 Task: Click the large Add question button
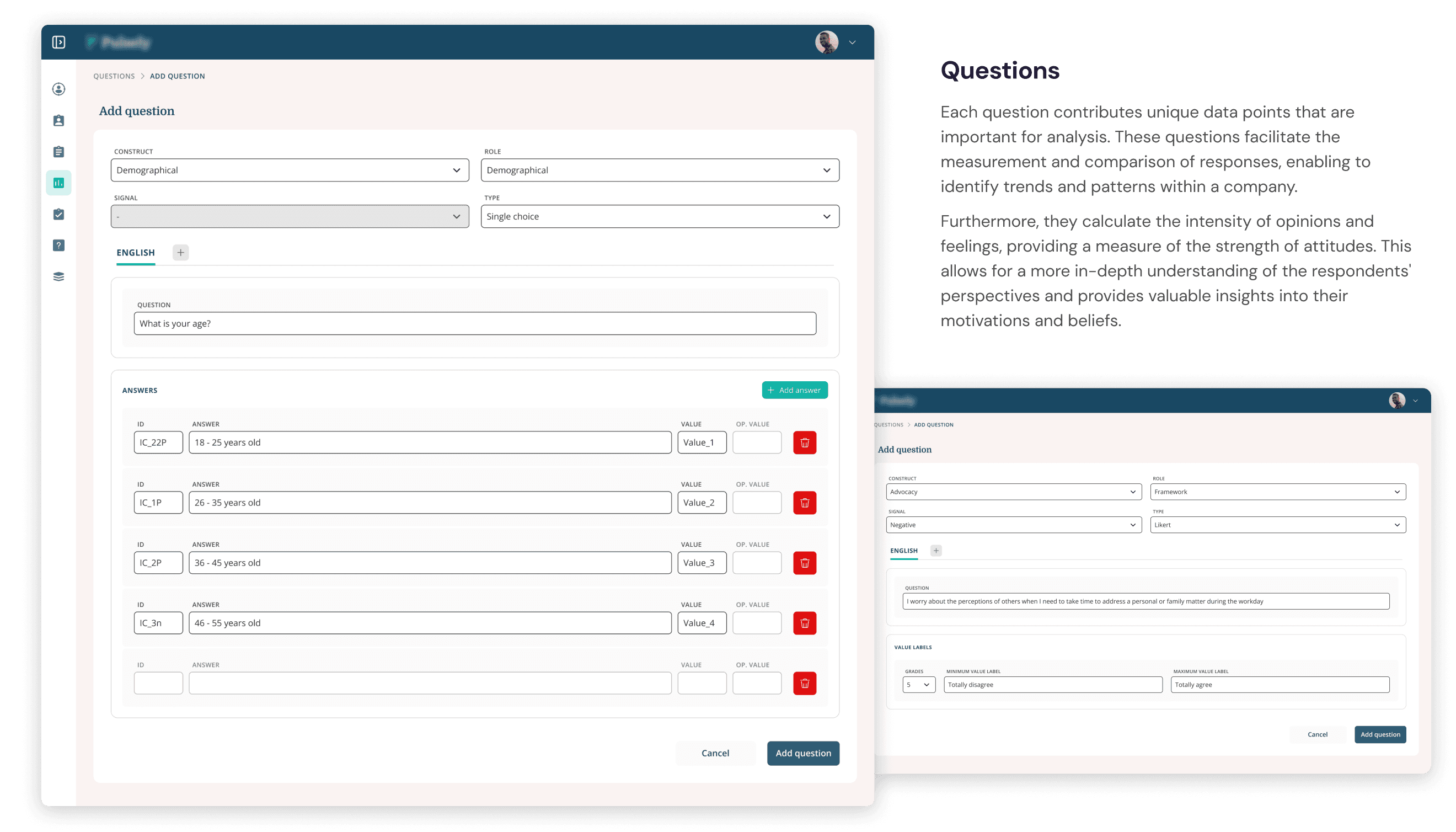802,753
